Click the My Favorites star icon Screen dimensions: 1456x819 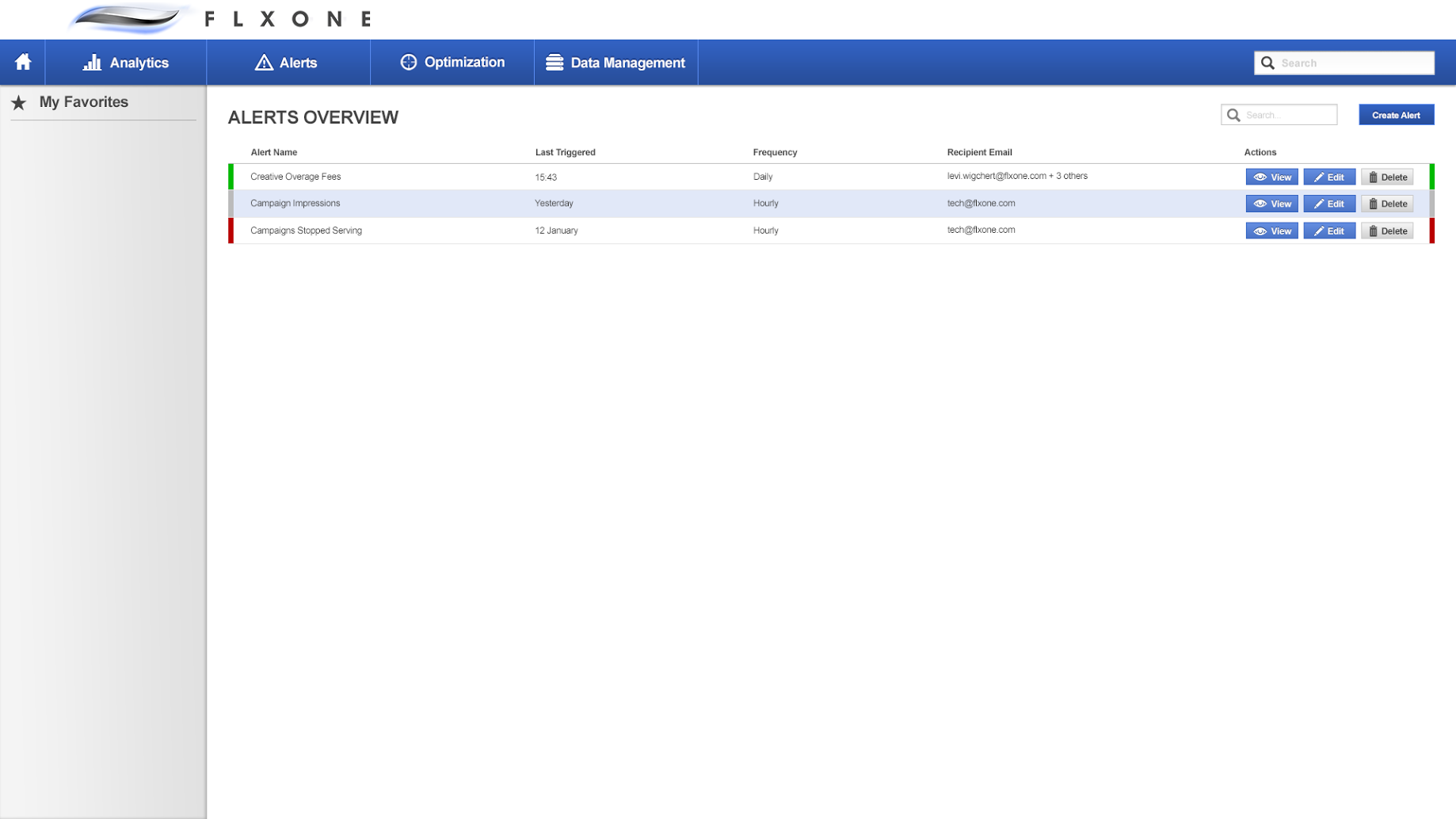pyautogui.click(x=19, y=102)
